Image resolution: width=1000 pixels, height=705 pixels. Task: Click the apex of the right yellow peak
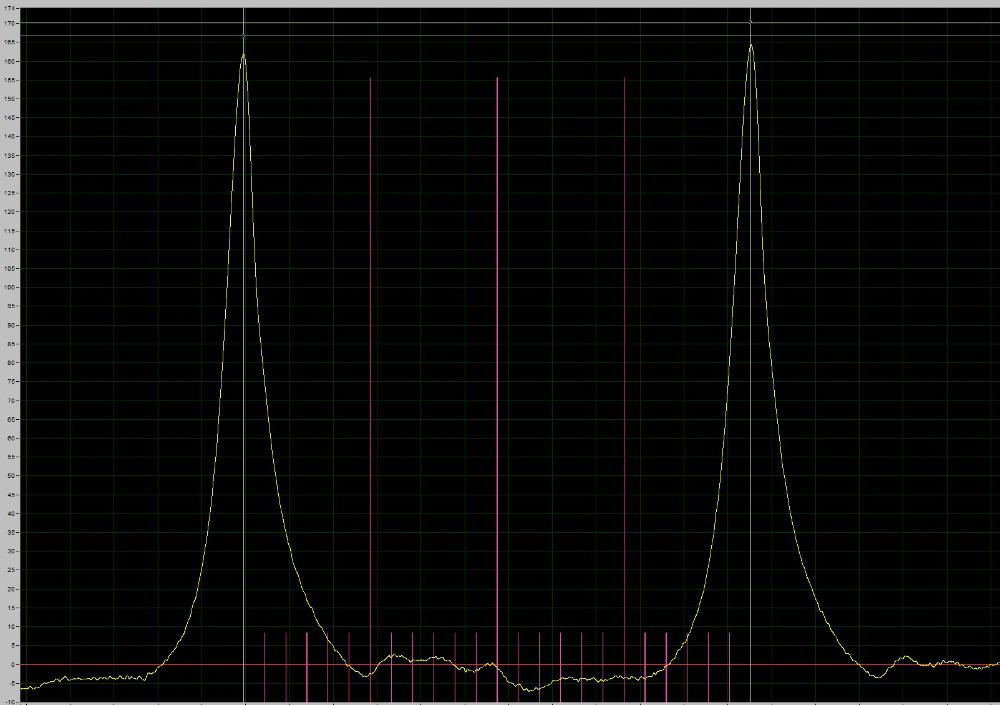coord(751,45)
